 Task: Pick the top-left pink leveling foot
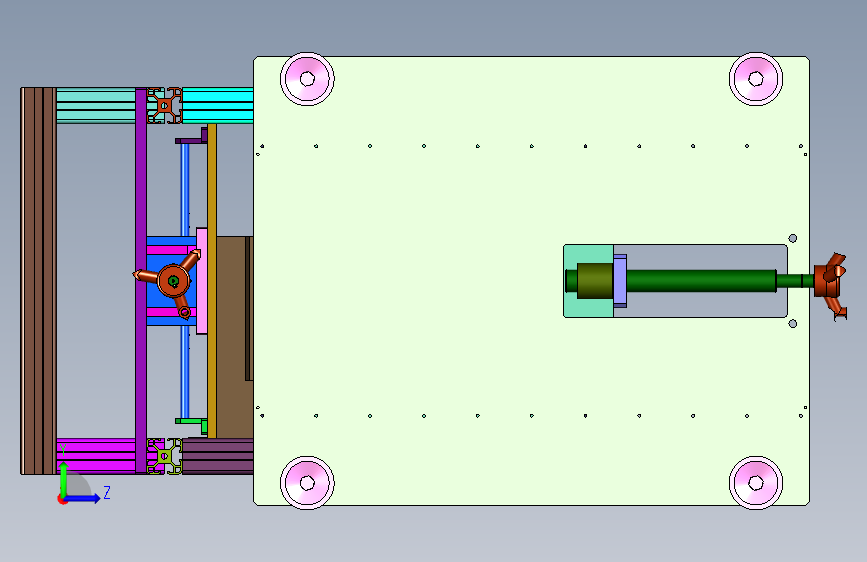click(x=307, y=79)
